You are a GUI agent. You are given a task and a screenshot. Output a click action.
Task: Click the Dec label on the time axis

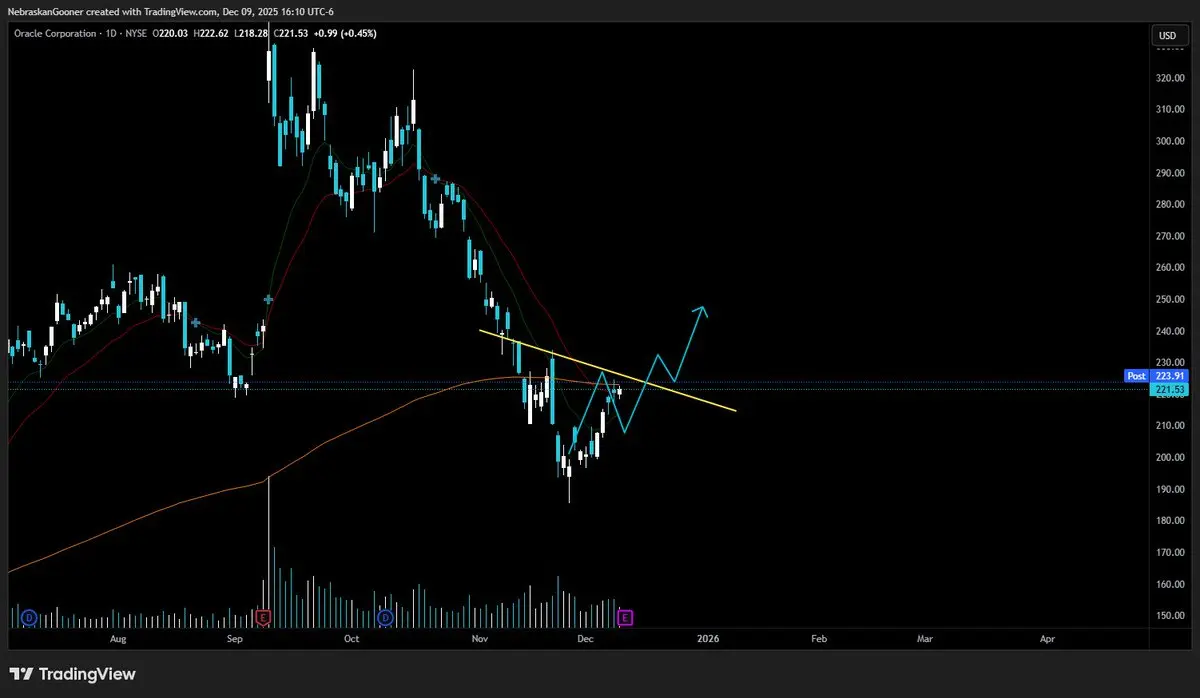(x=586, y=637)
